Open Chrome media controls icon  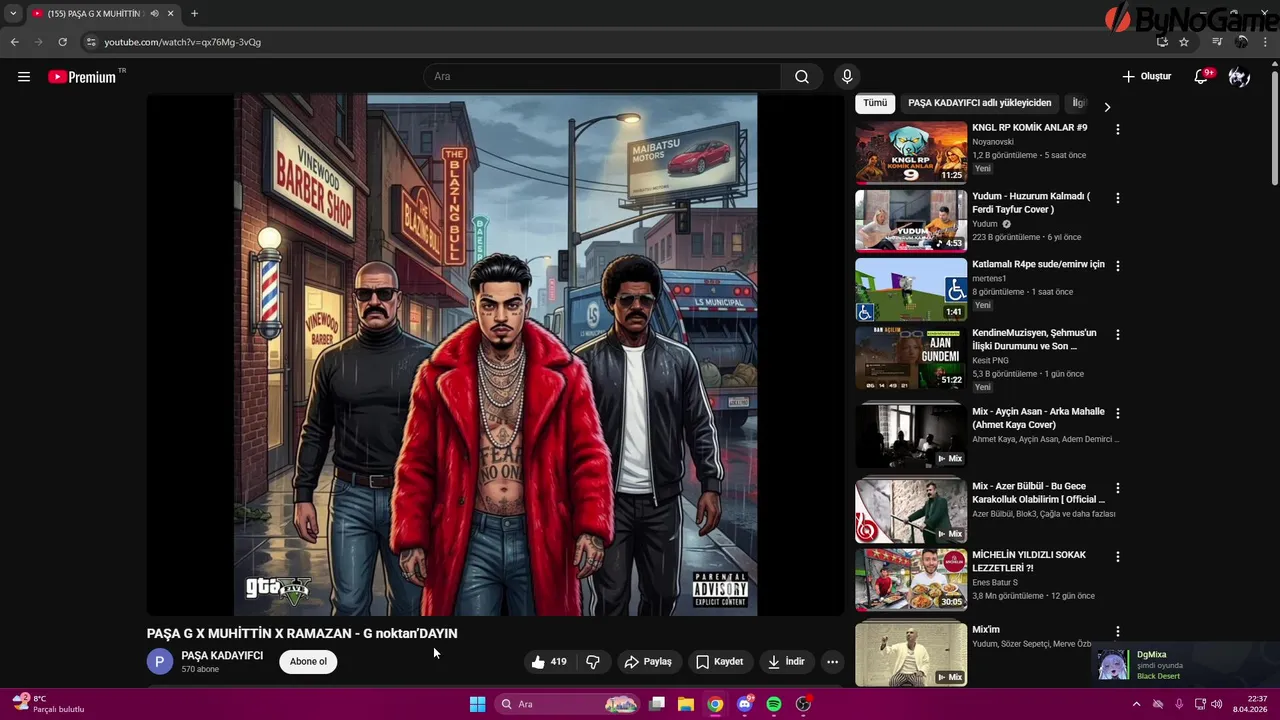coord(1217,42)
